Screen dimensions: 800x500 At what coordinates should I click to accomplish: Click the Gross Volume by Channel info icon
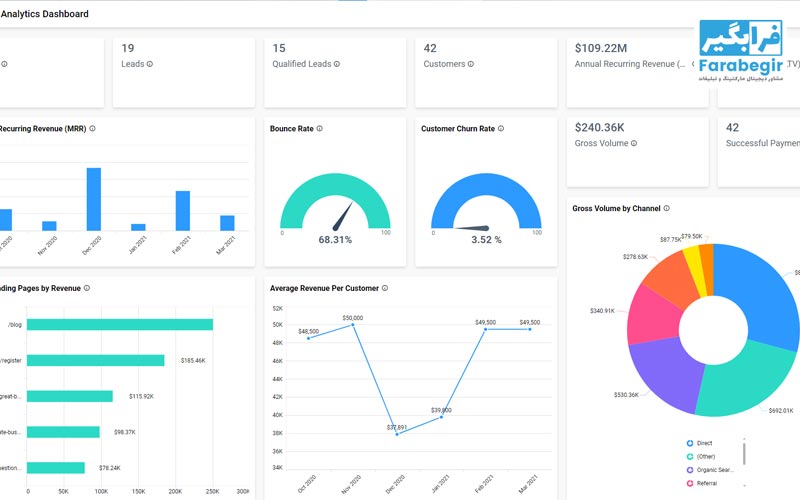pos(666,208)
